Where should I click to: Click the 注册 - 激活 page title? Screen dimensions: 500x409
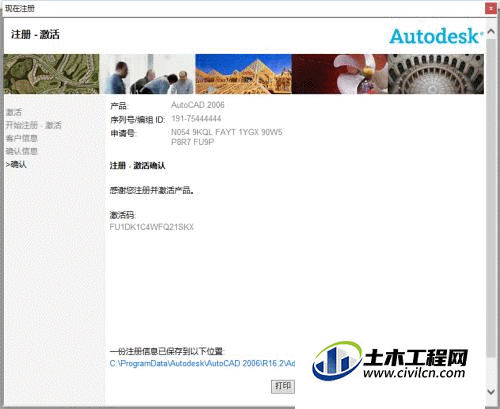[x=35, y=34]
